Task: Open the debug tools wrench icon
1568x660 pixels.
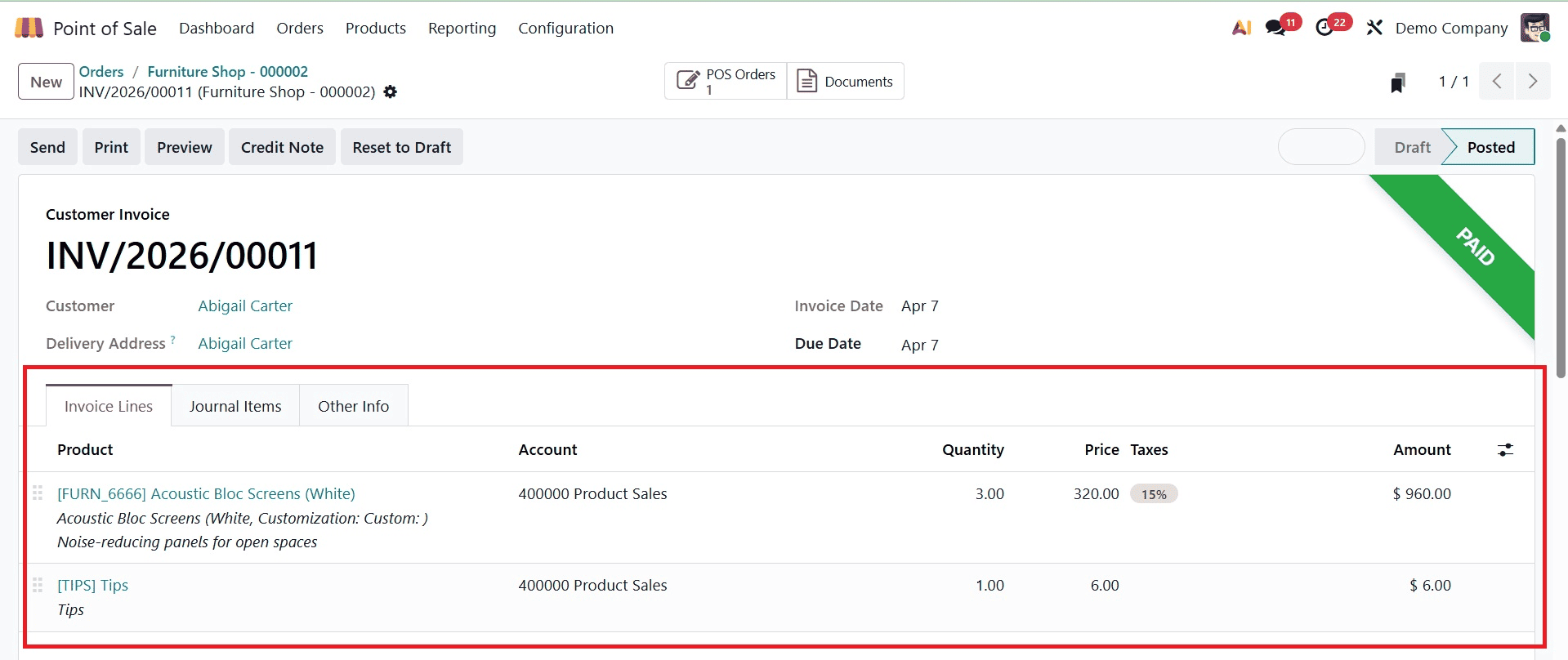Action: [1374, 28]
